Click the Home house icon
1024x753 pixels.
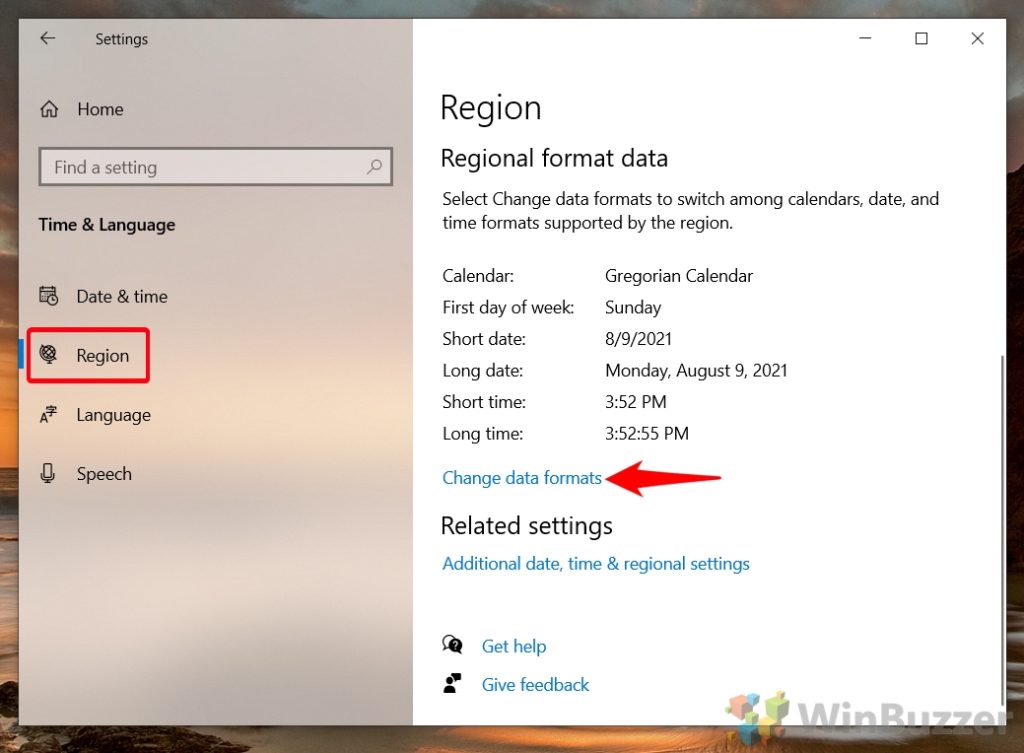point(49,109)
